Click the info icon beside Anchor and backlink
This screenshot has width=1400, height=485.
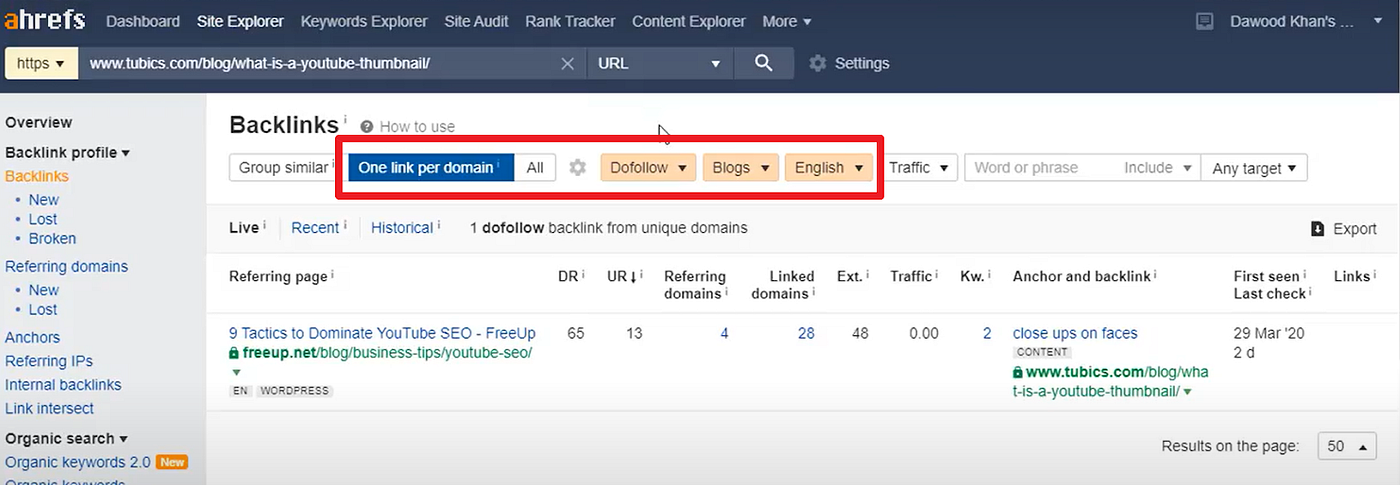point(1155,274)
